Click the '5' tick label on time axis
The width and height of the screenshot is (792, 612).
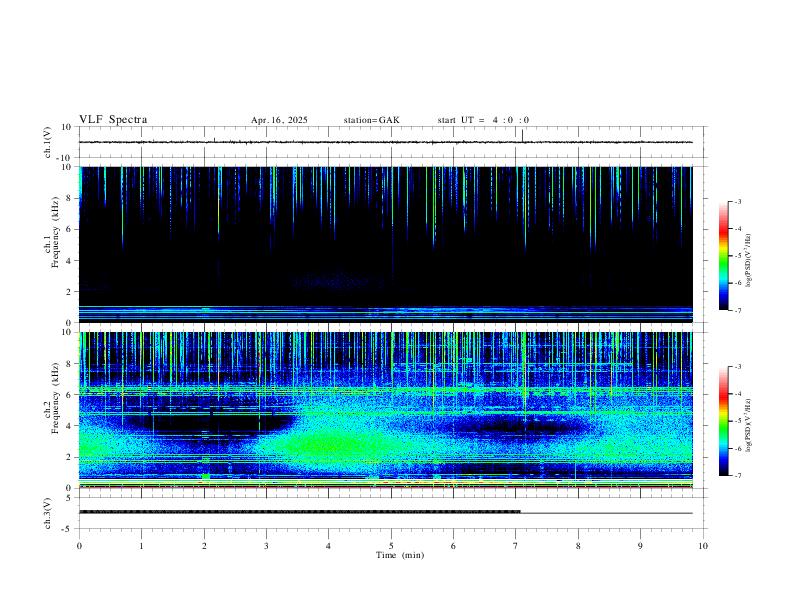(391, 546)
